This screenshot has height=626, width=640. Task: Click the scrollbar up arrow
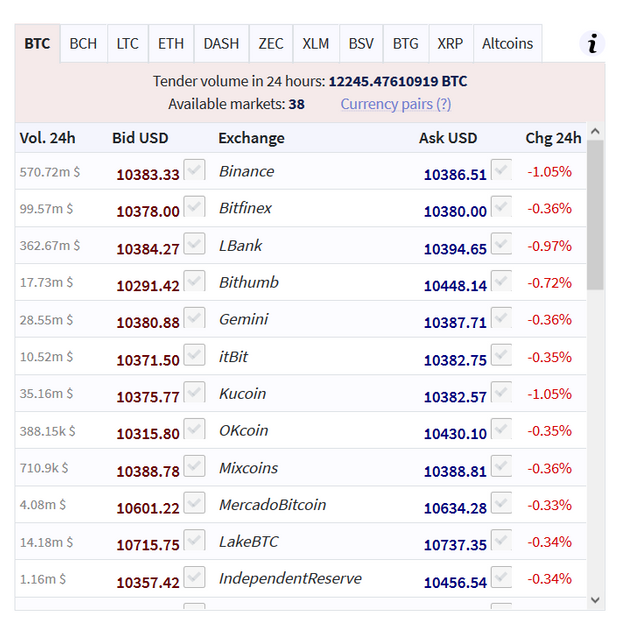pos(596,131)
